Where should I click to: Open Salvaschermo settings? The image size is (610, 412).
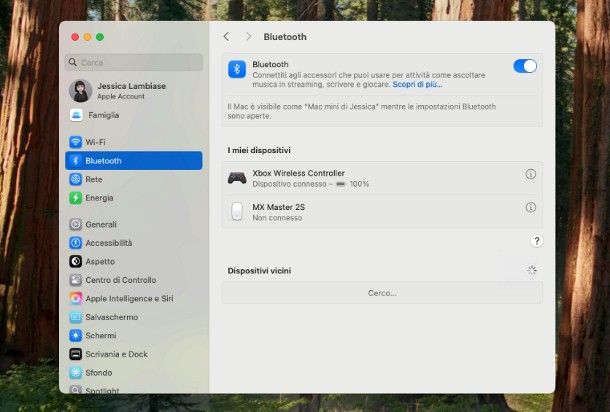111,317
